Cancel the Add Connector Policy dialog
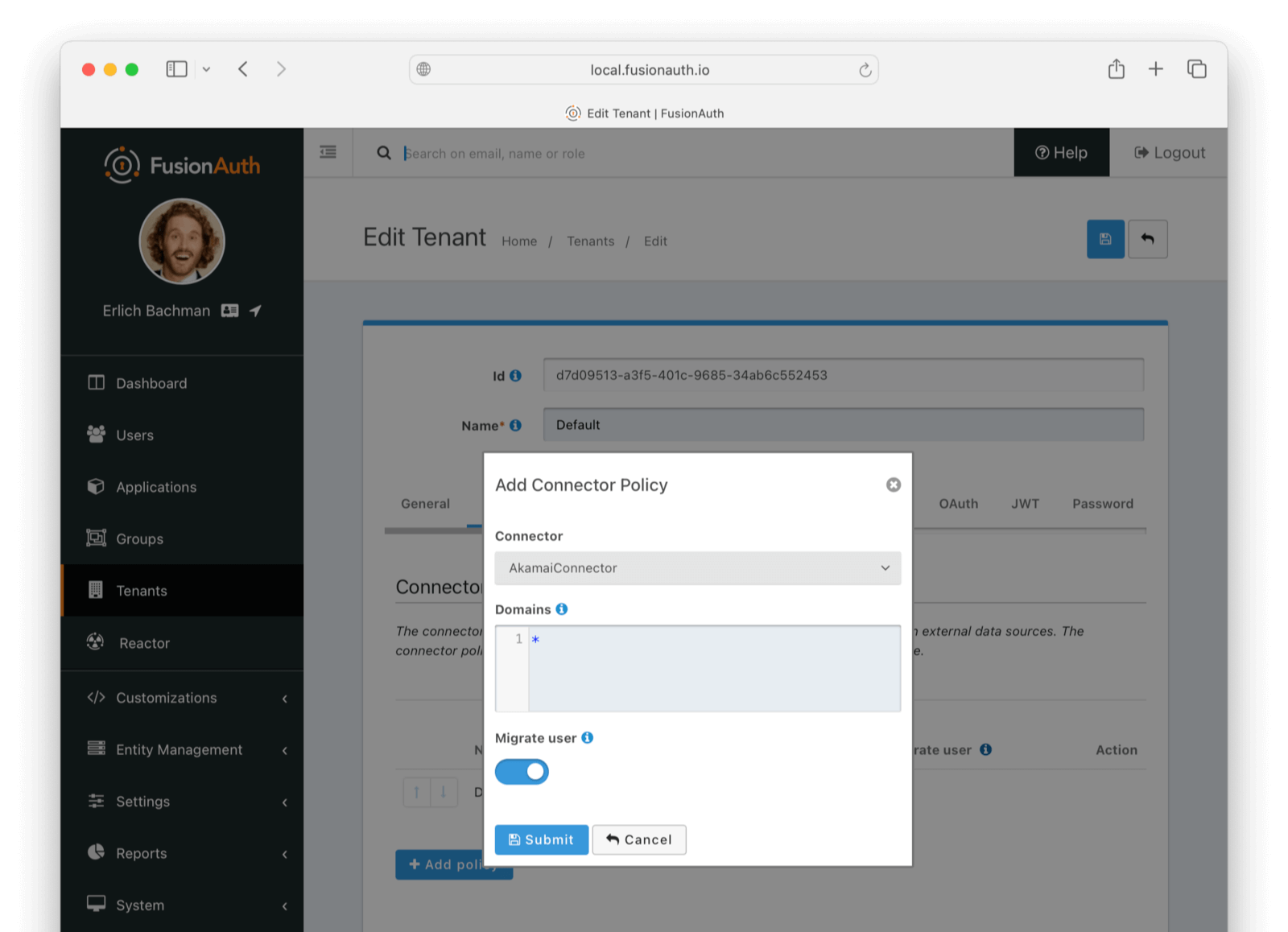 [x=639, y=839]
